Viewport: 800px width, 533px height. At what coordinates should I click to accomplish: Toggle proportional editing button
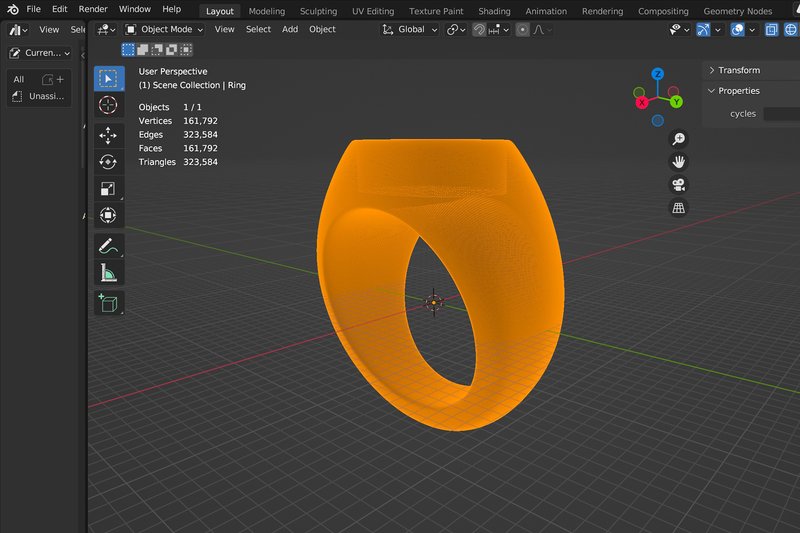522,30
